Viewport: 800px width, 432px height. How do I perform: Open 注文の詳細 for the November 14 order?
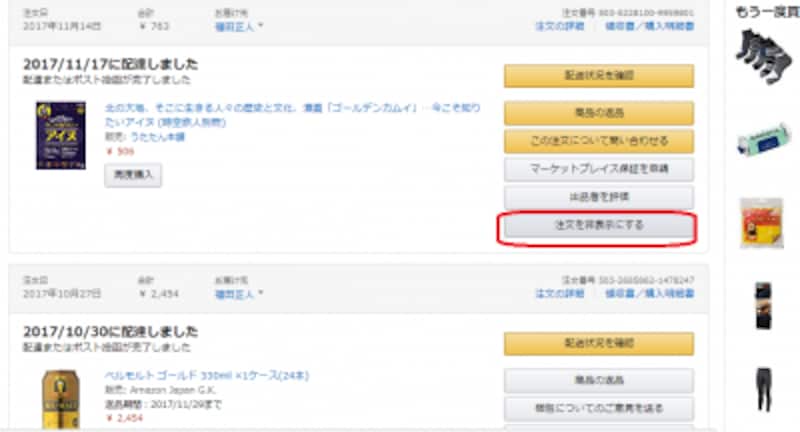point(560,26)
